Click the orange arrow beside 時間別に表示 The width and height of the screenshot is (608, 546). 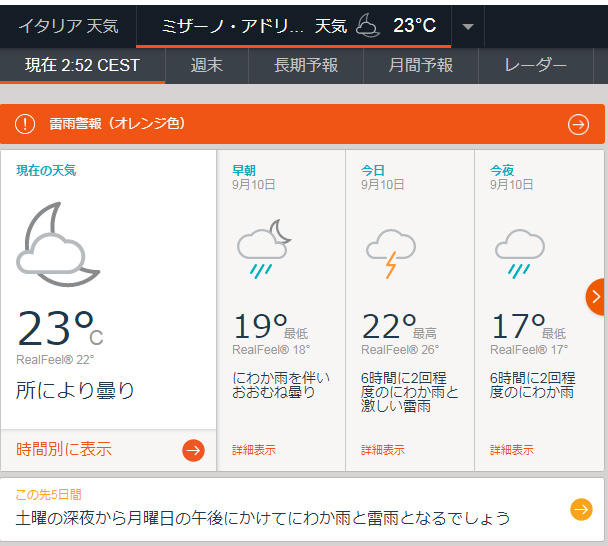193,450
